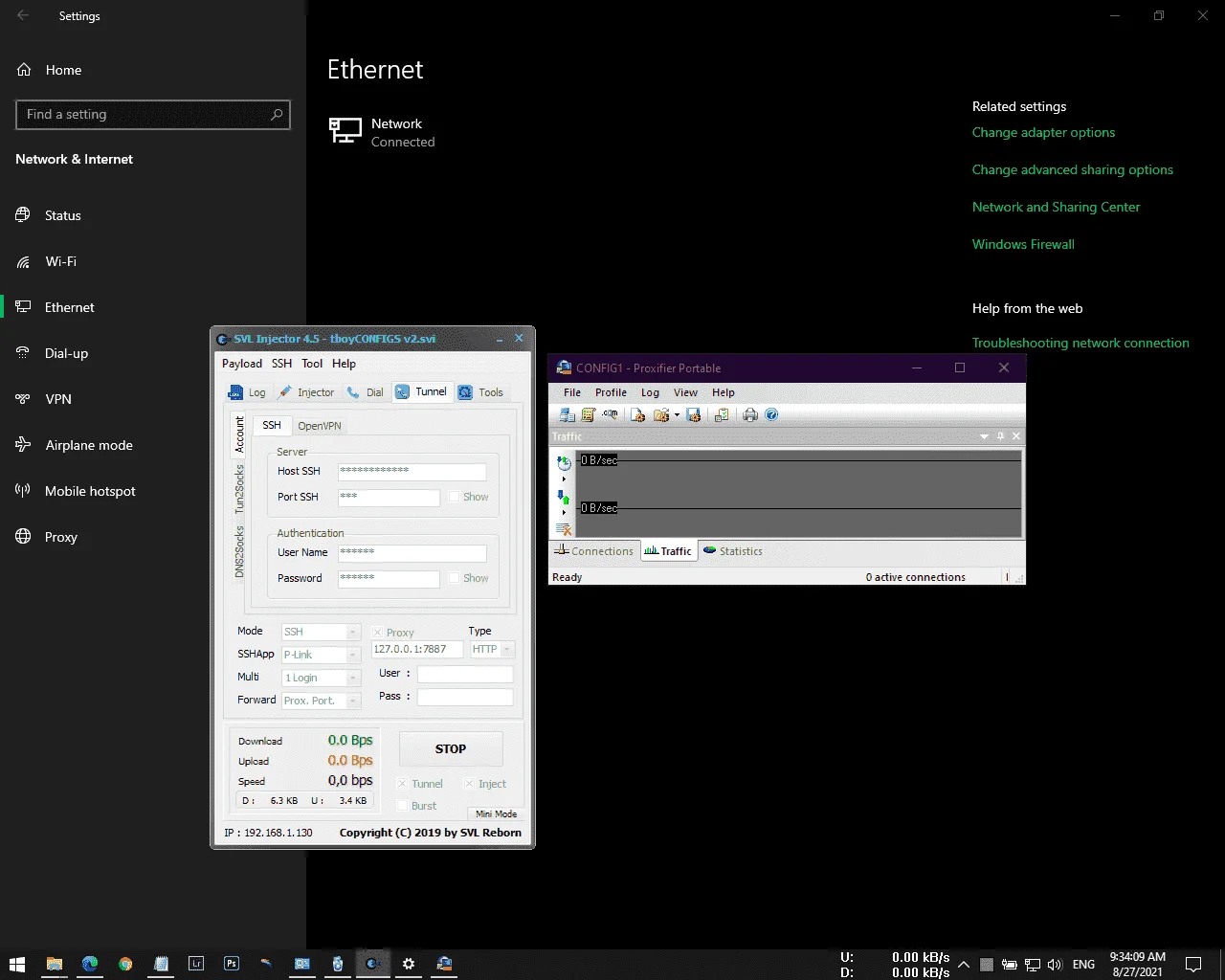The image size is (1225, 980).
Task: Click new profile icon in Proxifier toolbar
Action: (637, 414)
